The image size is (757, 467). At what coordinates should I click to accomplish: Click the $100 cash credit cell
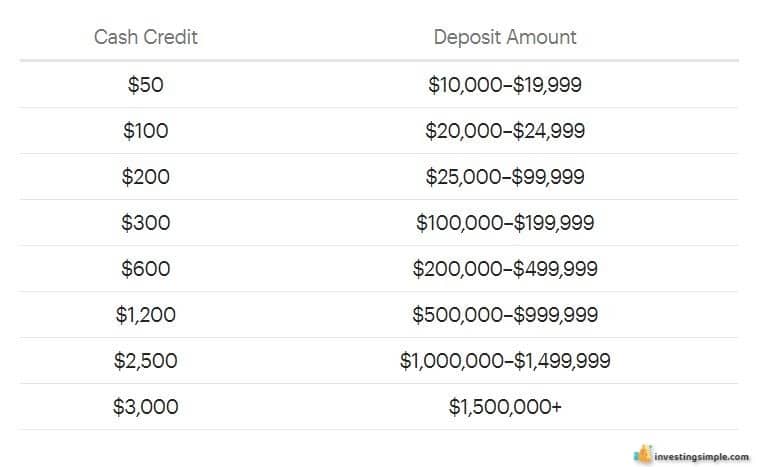pos(146,131)
